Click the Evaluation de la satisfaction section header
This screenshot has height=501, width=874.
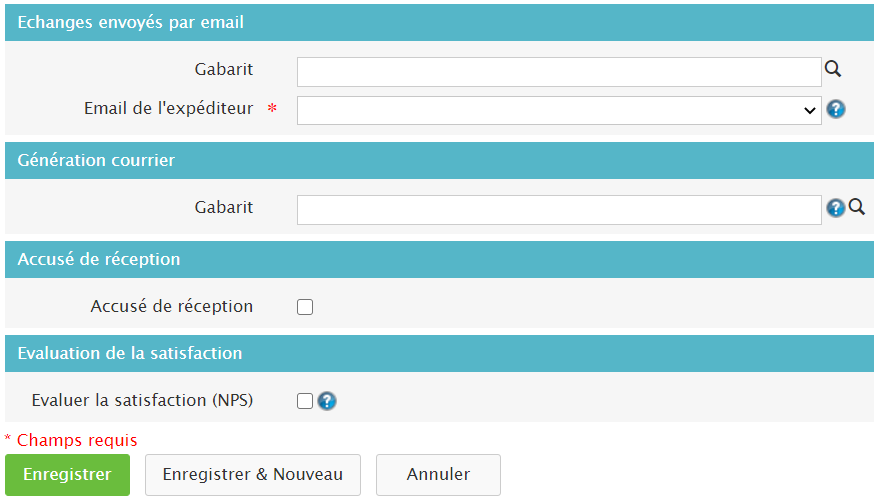(x=439, y=353)
